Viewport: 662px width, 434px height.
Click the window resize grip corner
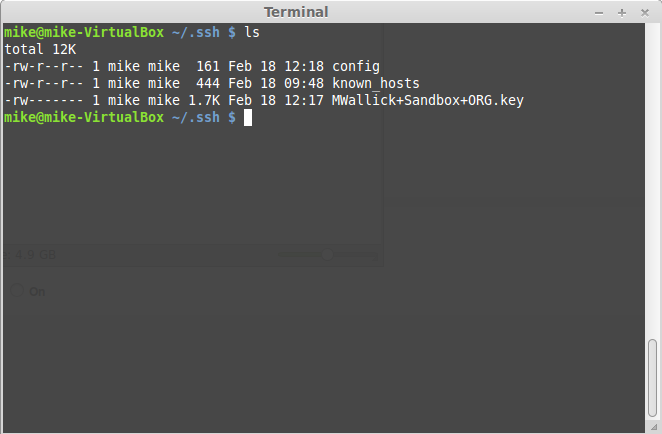point(654,427)
